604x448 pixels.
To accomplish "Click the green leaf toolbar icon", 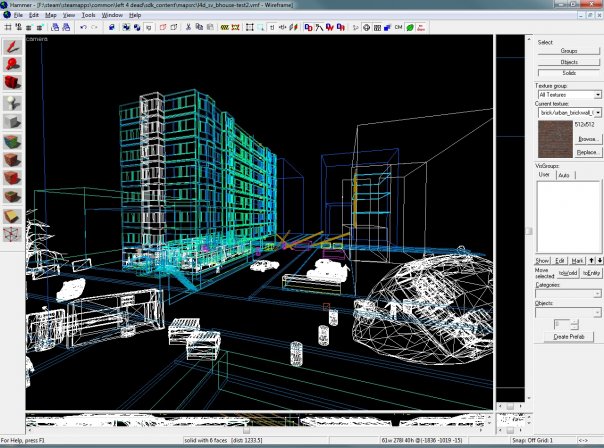I will (410, 27).
